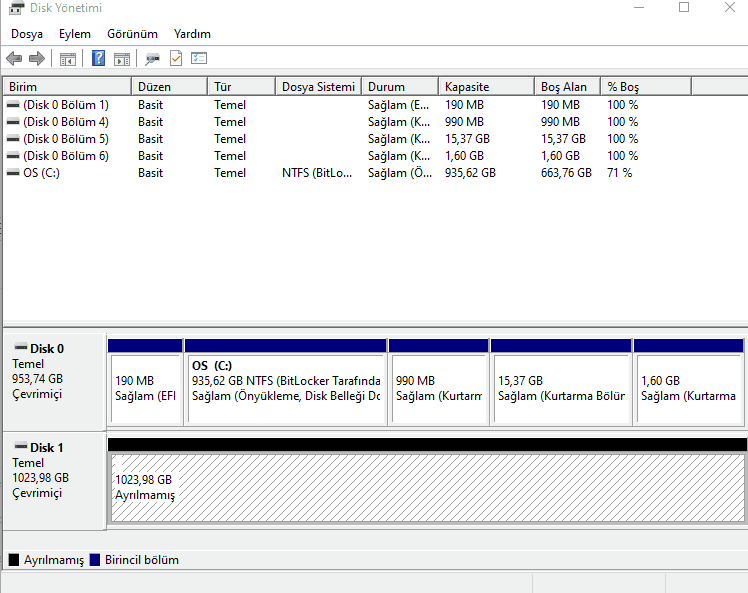The width and height of the screenshot is (748, 593).
Task: Click the 15,37 GB capacity cell in the list
Action: click(x=468, y=139)
